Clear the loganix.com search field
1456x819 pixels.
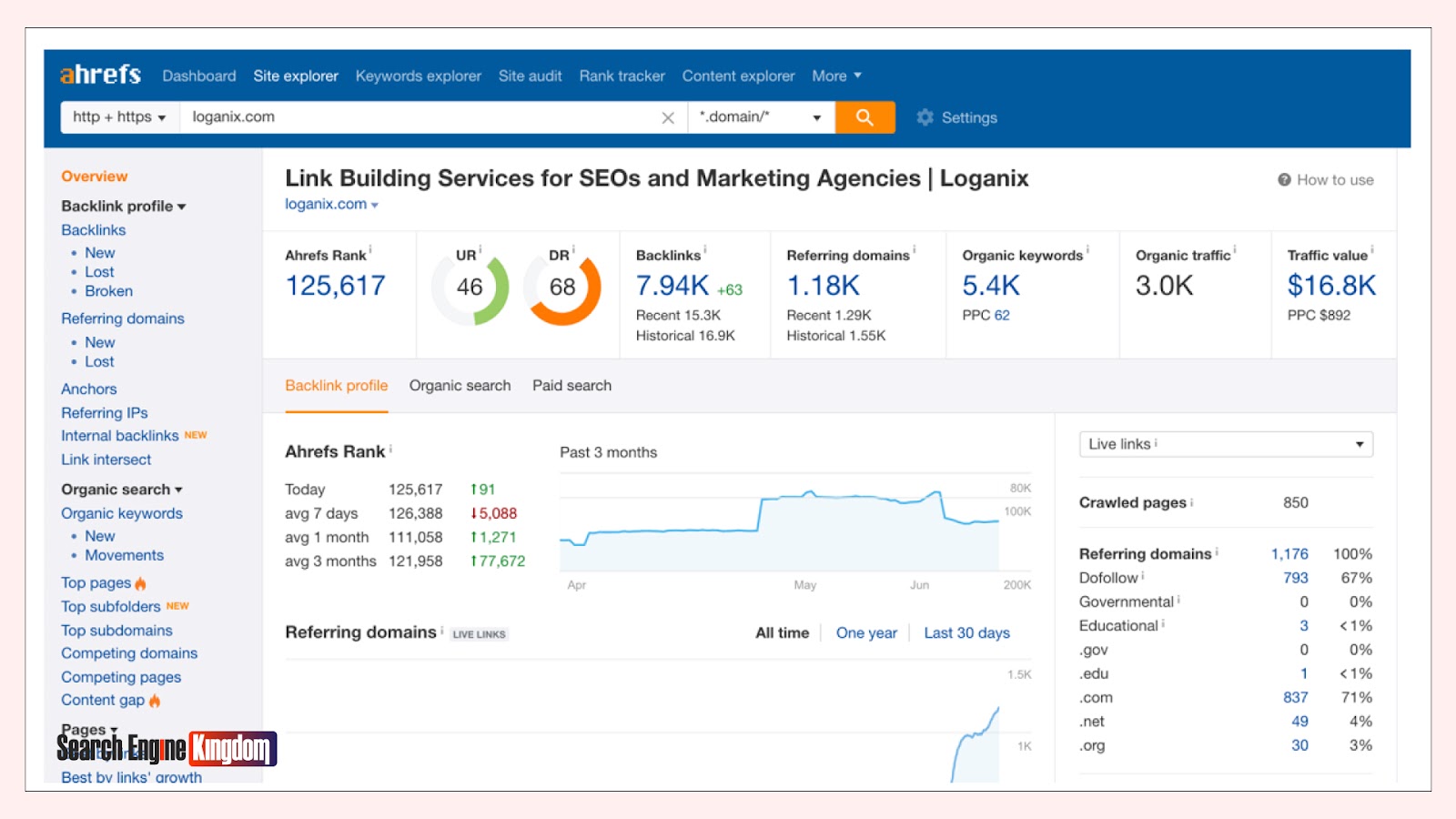tap(668, 117)
